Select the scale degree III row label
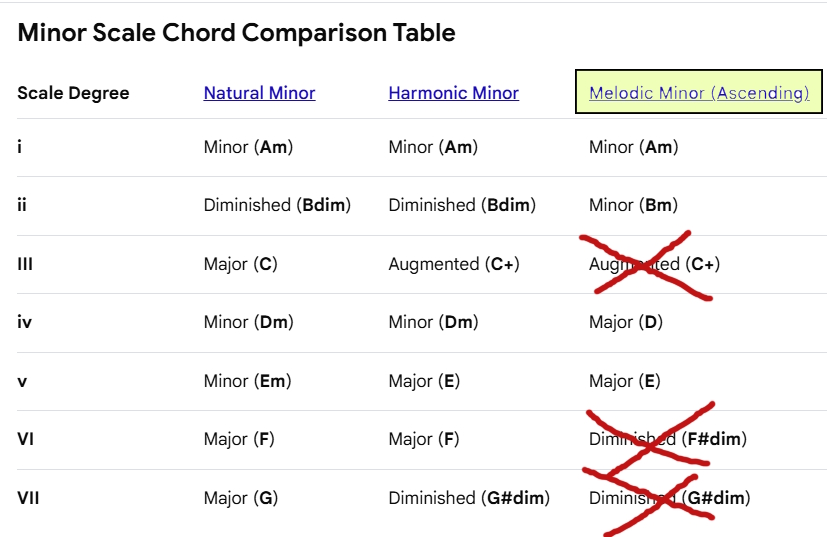 [26, 264]
